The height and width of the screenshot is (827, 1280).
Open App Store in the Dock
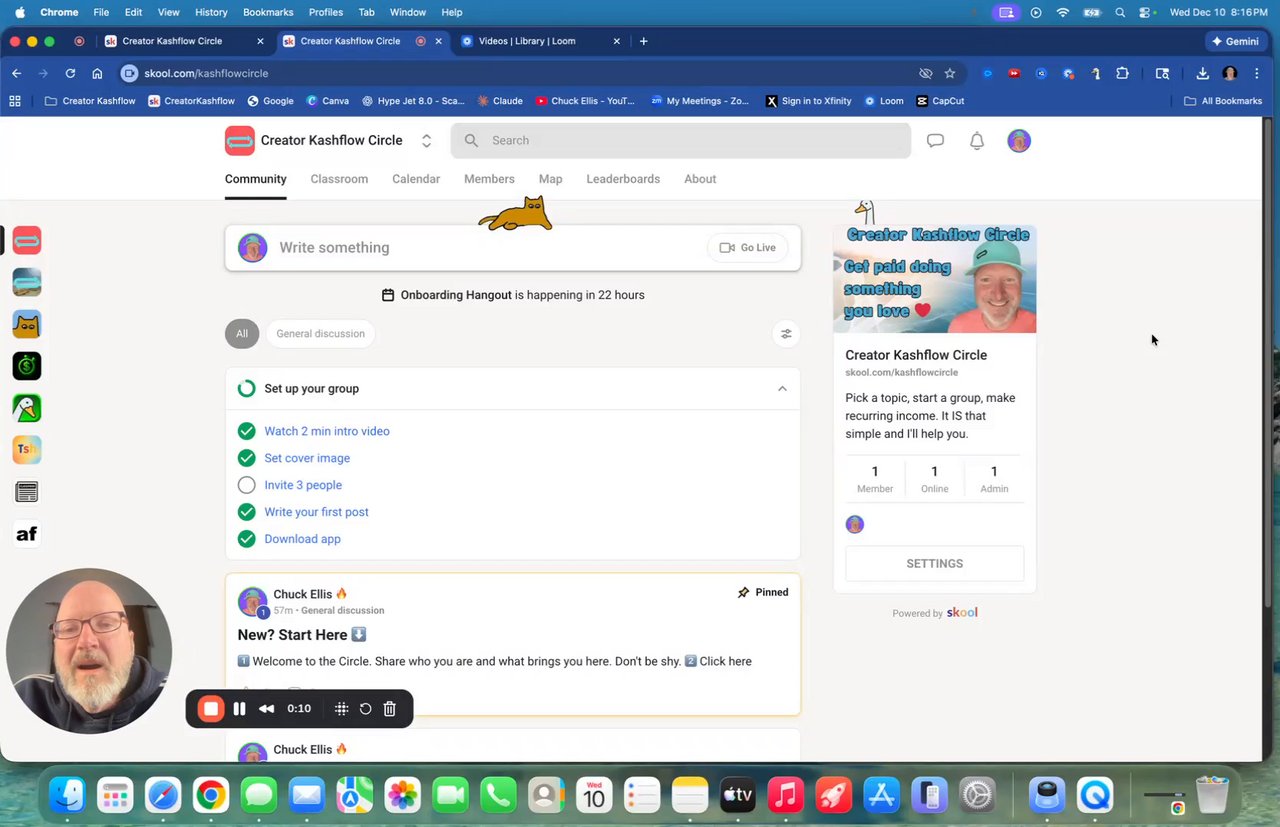pyautogui.click(x=882, y=795)
